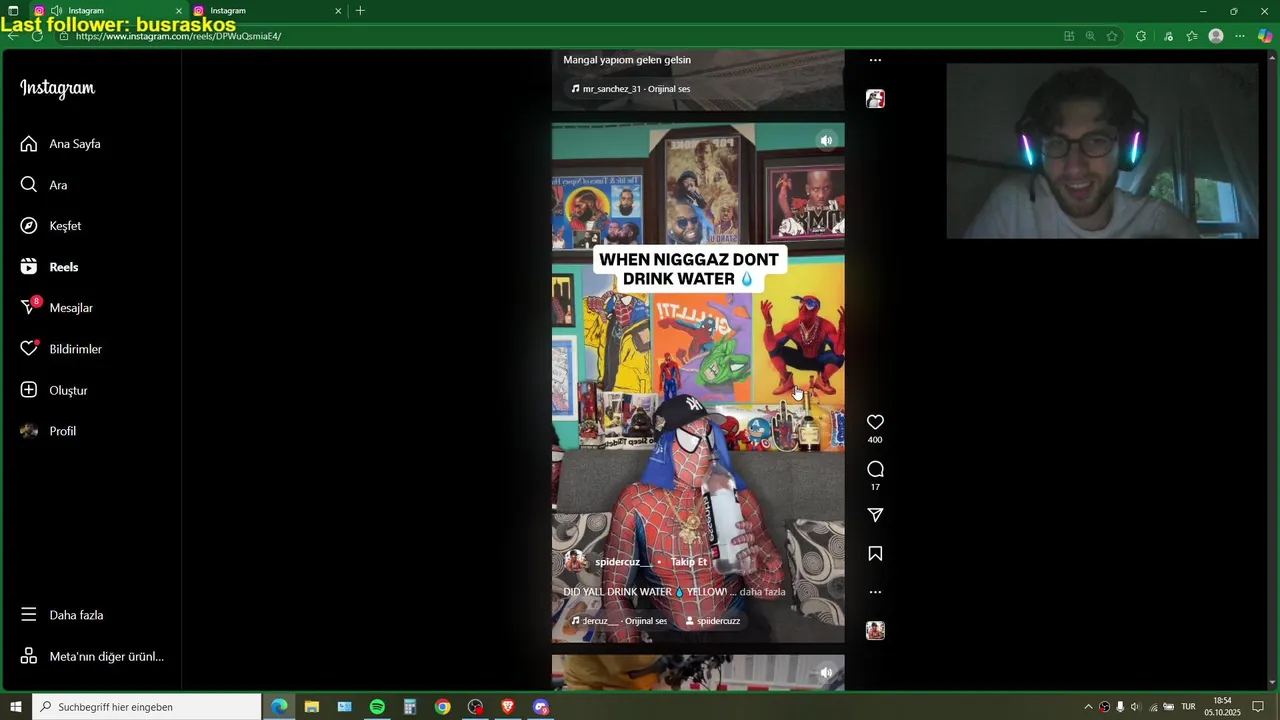The height and width of the screenshot is (720, 1280).
Task: Expand caption with daha fazla
Action: (762, 592)
